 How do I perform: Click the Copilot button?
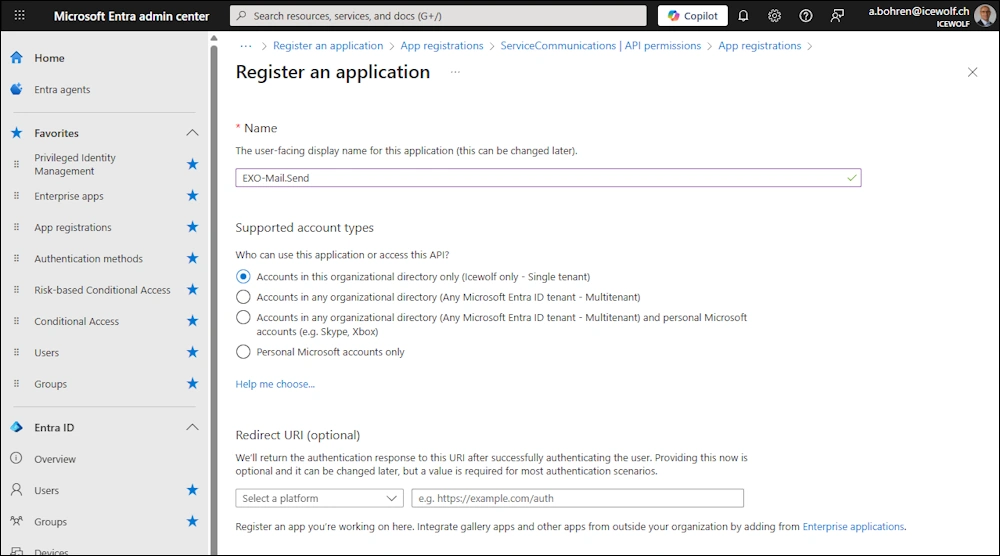(693, 16)
